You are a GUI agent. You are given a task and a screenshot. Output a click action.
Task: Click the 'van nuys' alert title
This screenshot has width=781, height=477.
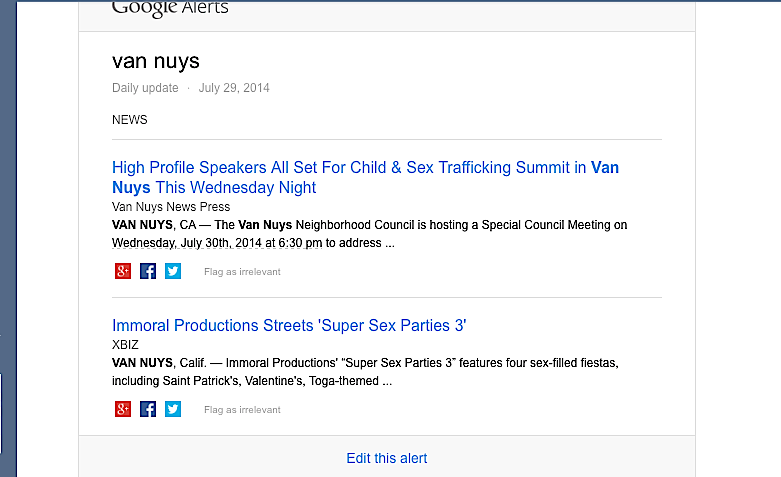pyautogui.click(x=156, y=61)
